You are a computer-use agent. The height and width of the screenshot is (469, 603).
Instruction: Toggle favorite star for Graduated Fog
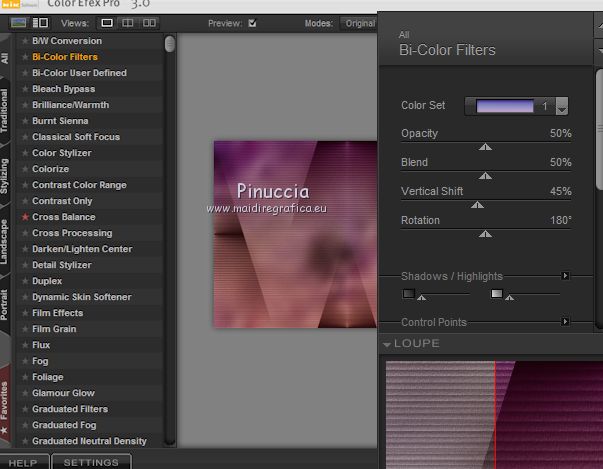[x=25, y=425]
